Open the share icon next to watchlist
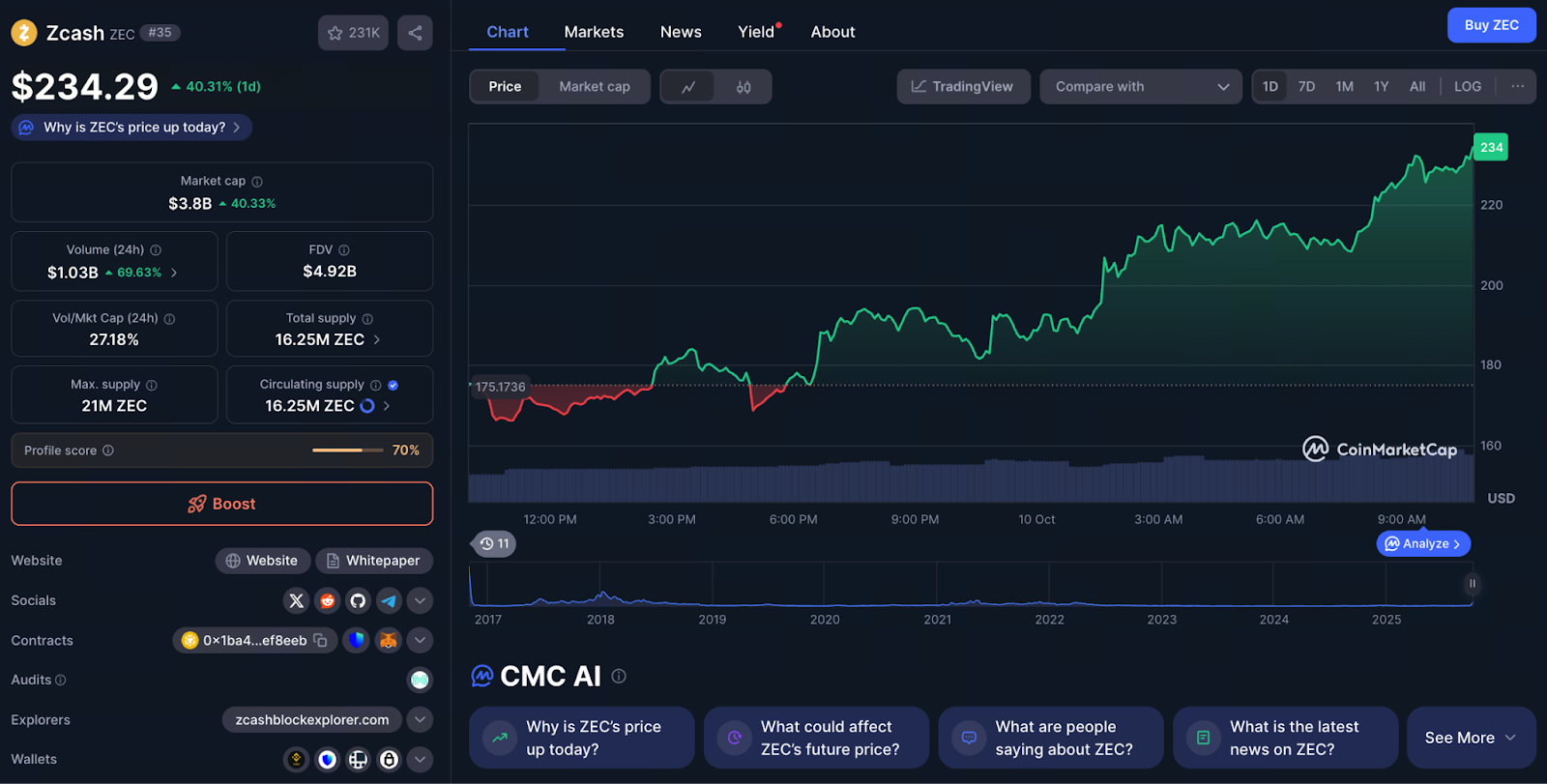The image size is (1547, 784). [415, 33]
